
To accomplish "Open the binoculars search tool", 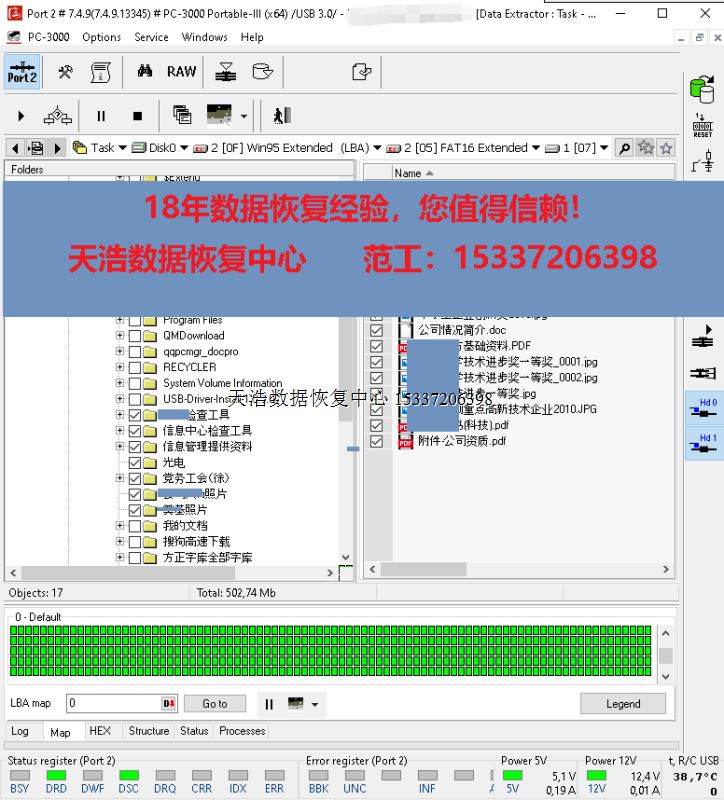I will coord(145,71).
